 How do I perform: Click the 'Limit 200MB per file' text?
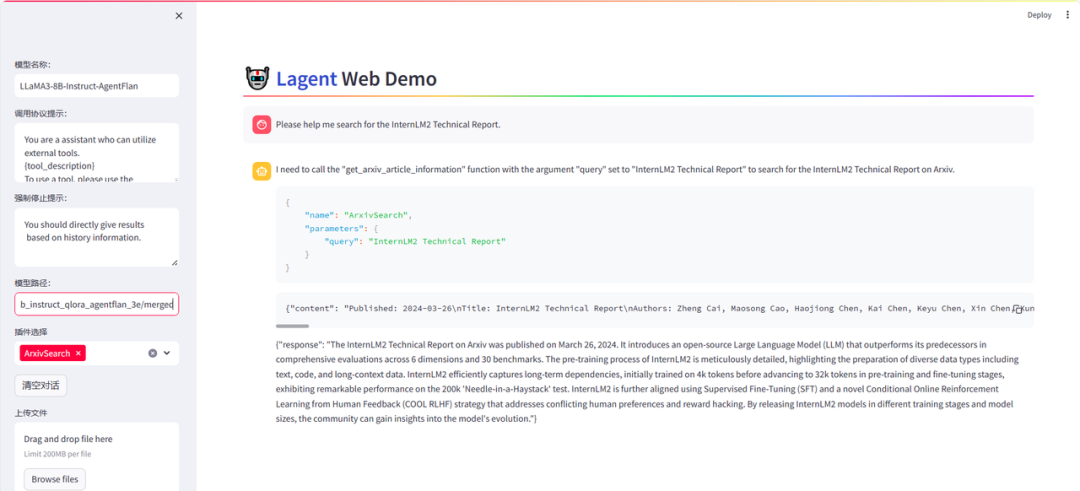tap(58, 454)
